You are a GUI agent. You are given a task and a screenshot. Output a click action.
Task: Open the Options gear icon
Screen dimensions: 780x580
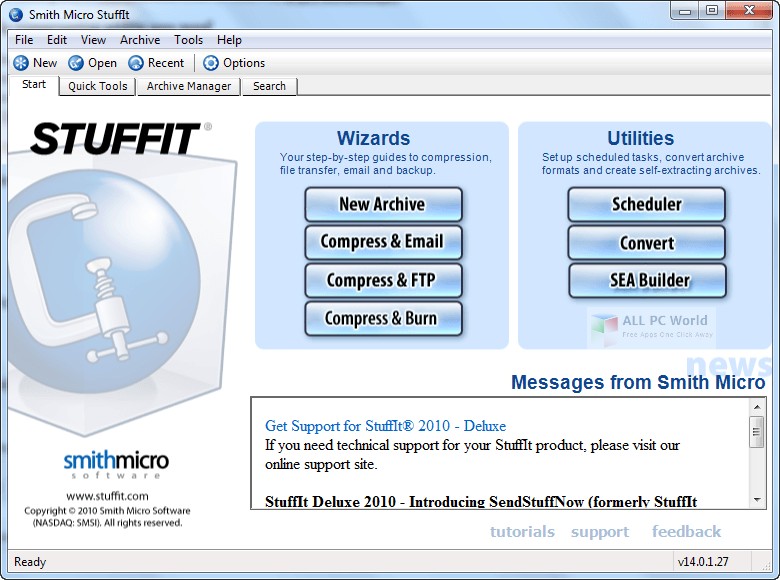(x=211, y=63)
